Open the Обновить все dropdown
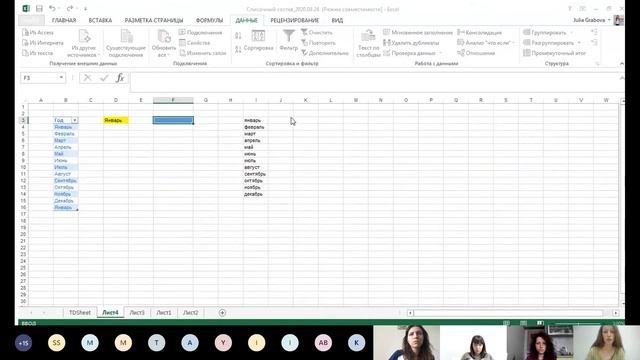This screenshot has width=640, height=360. click(164, 51)
